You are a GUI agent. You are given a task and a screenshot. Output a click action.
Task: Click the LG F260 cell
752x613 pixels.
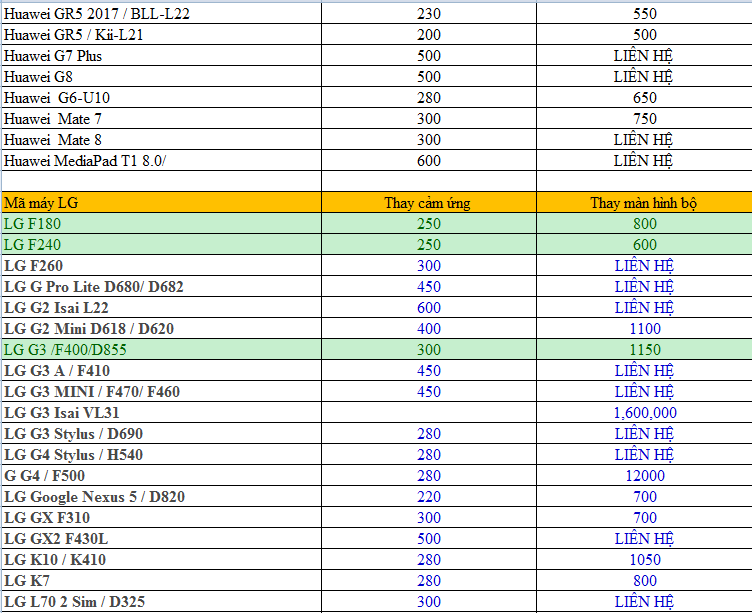(162, 265)
